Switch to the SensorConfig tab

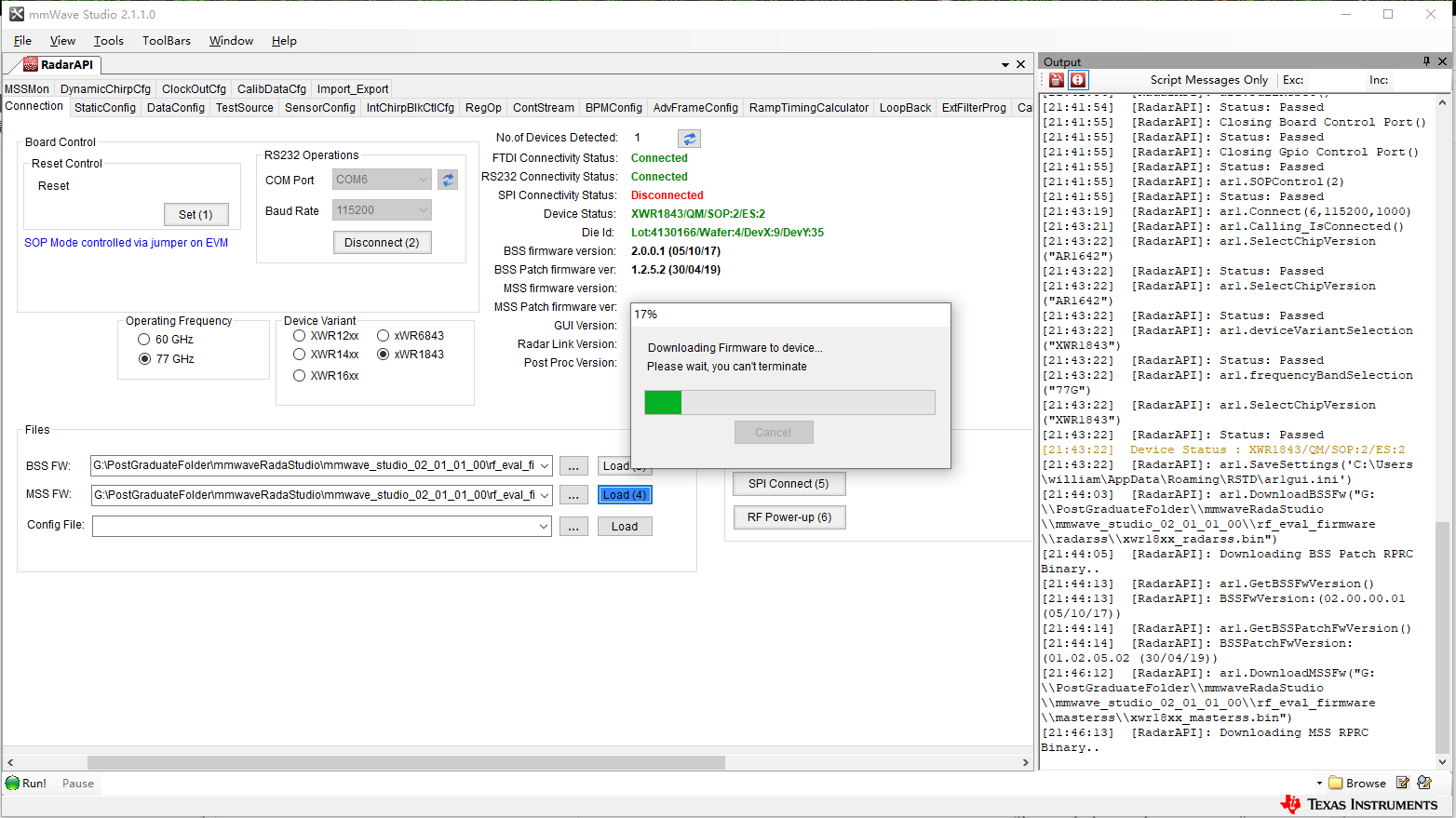[320, 108]
